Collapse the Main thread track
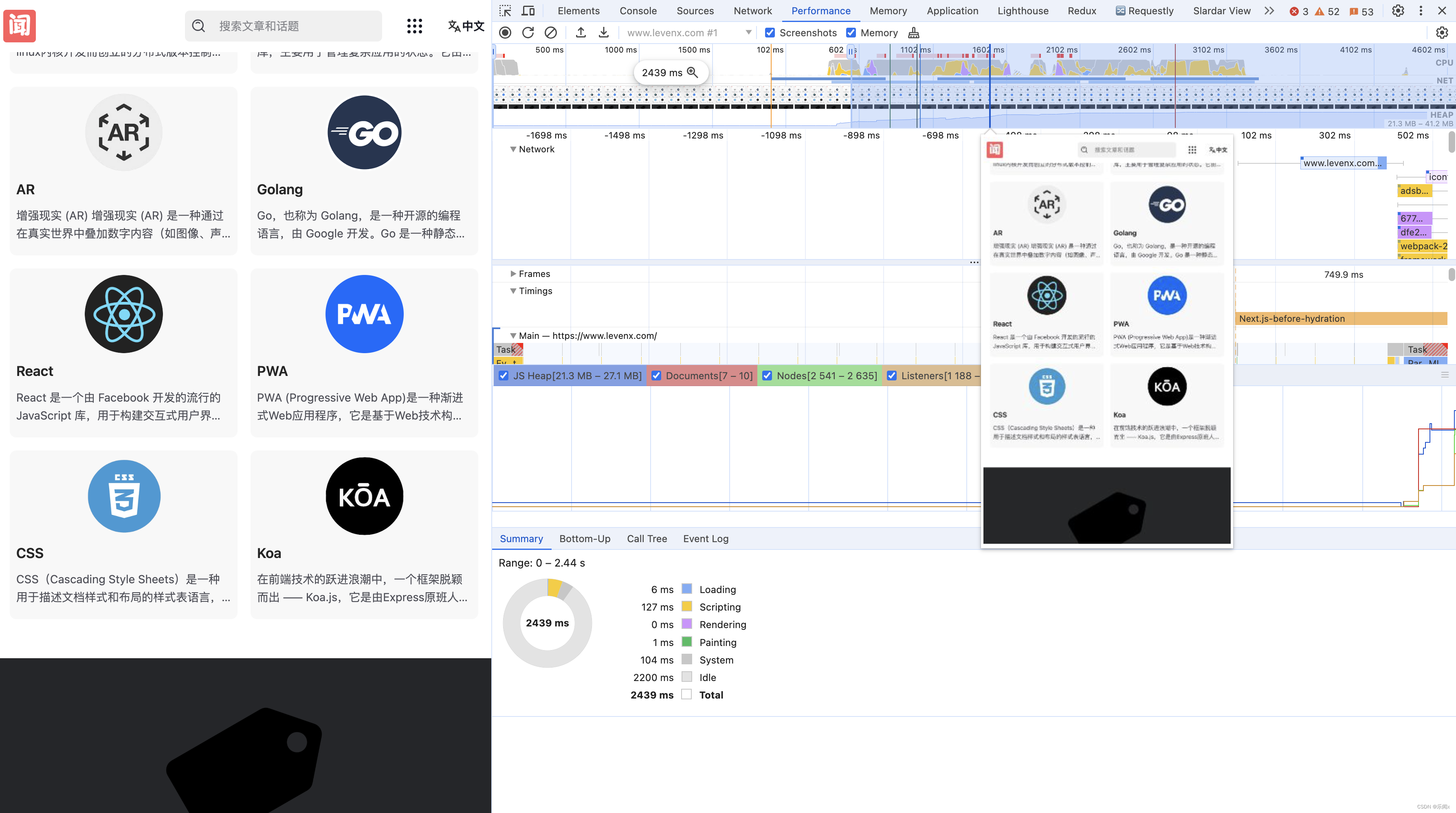 tap(513, 336)
